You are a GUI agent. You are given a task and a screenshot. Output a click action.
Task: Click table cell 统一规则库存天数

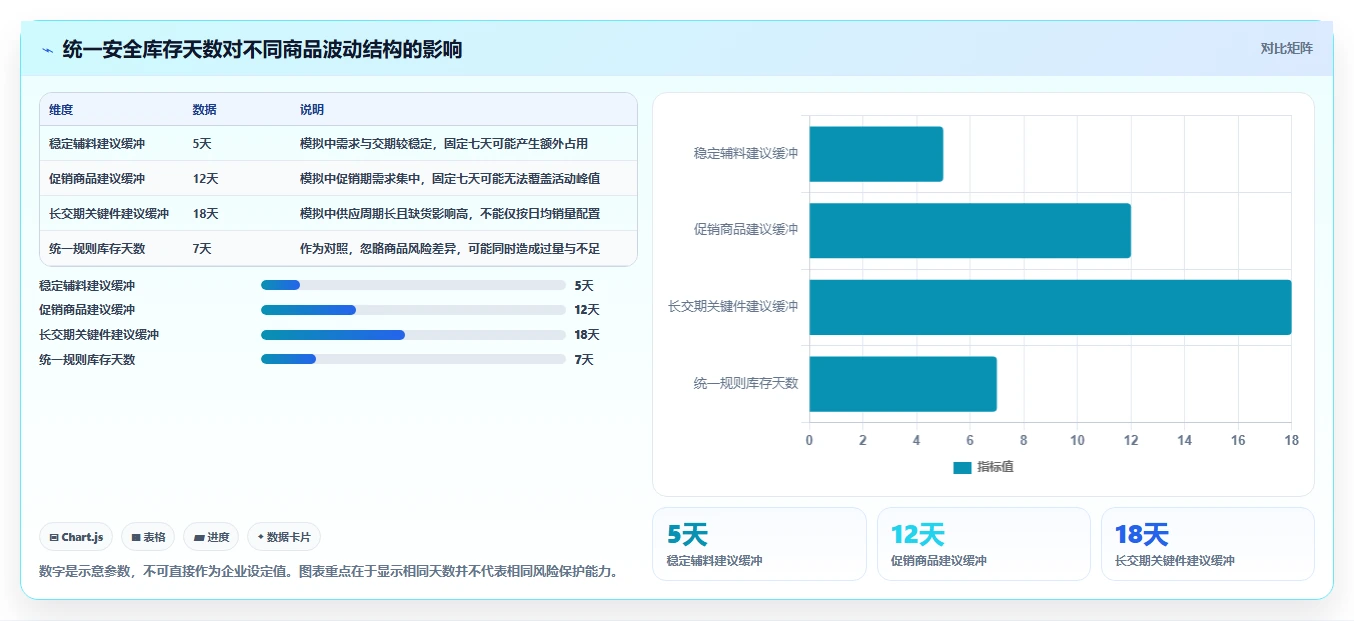(97, 249)
